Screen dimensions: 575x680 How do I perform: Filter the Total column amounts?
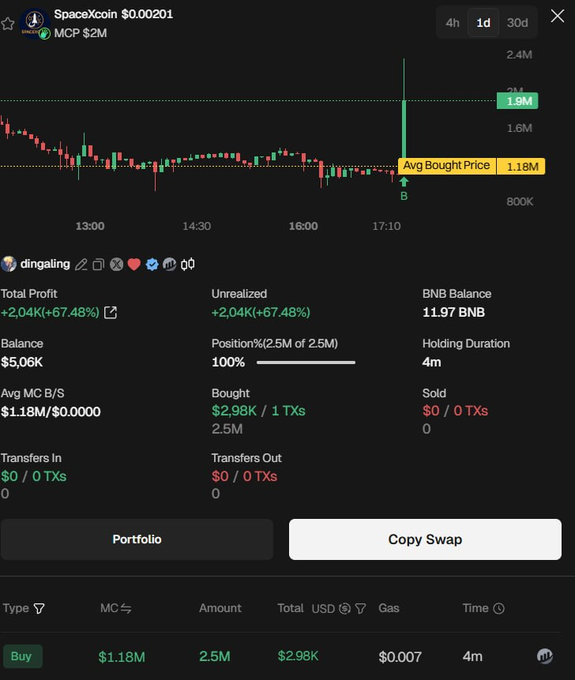click(x=360, y=608)
